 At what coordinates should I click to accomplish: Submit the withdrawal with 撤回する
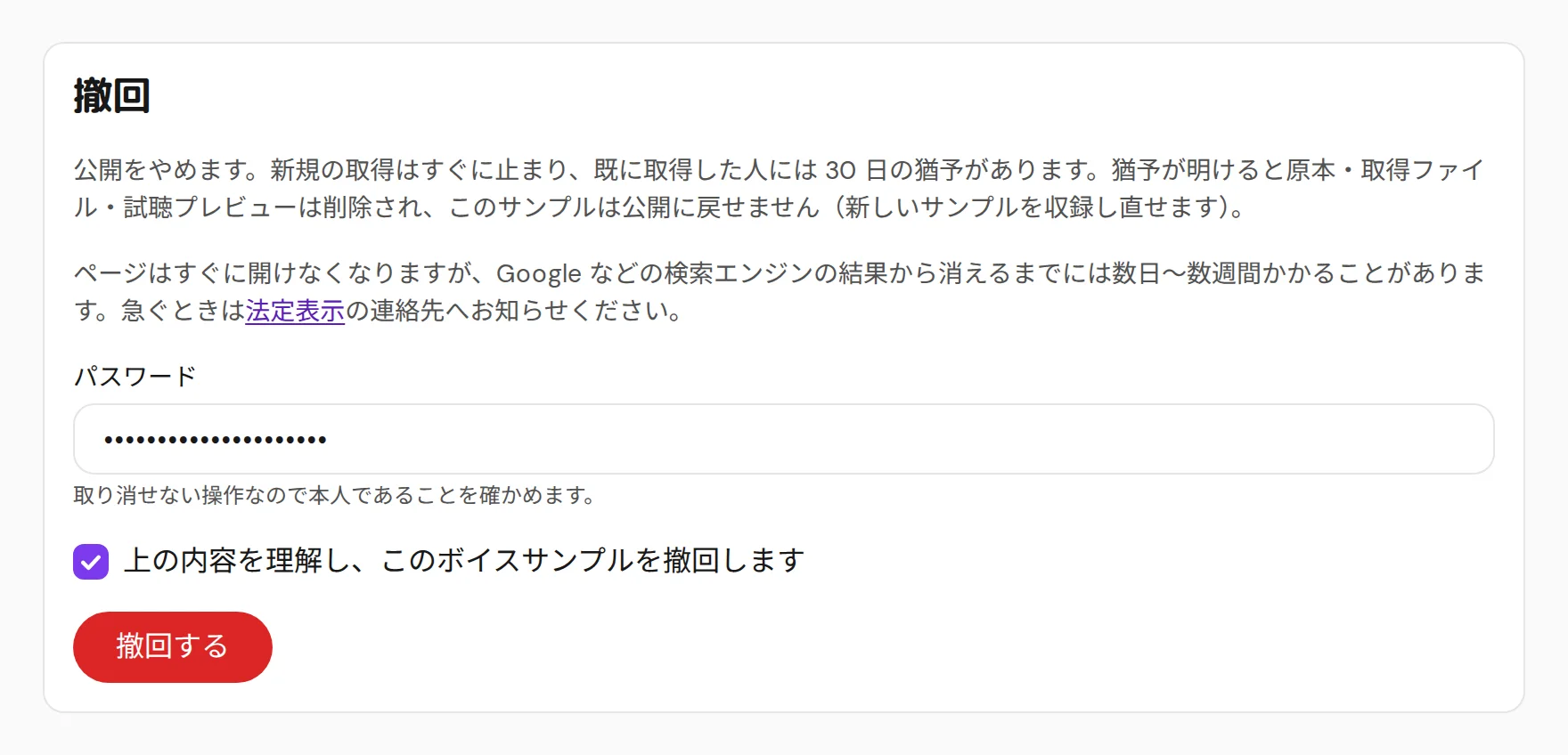click(172, 646)
